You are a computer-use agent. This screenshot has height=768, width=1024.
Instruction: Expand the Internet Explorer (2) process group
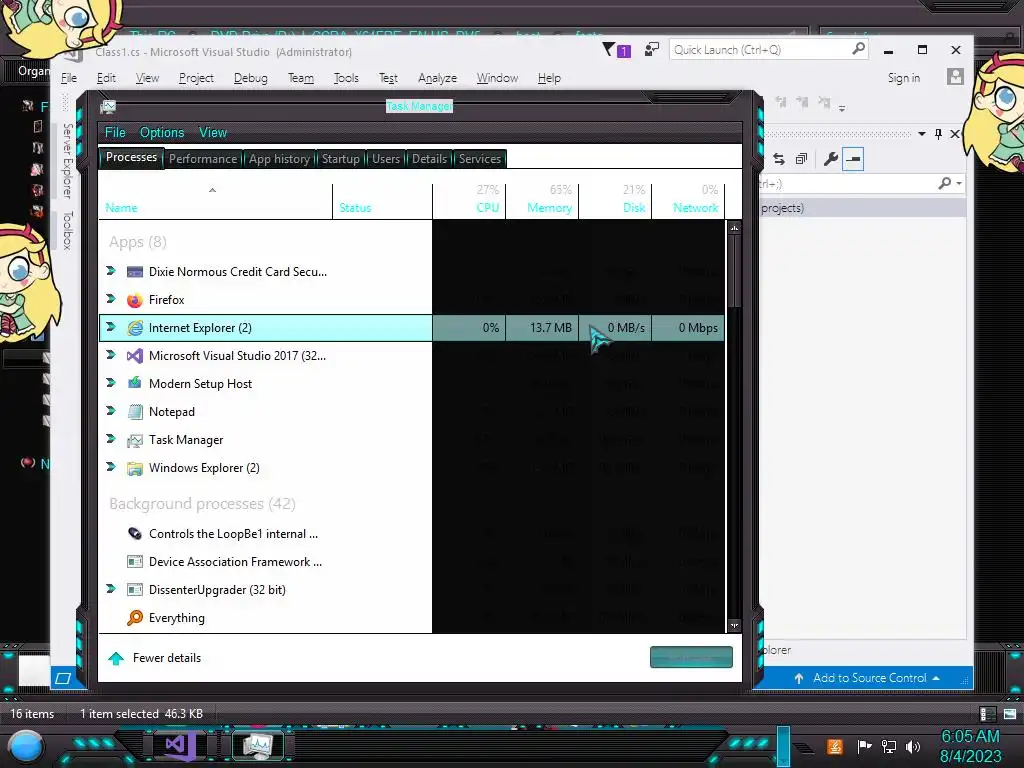[111, 327]
